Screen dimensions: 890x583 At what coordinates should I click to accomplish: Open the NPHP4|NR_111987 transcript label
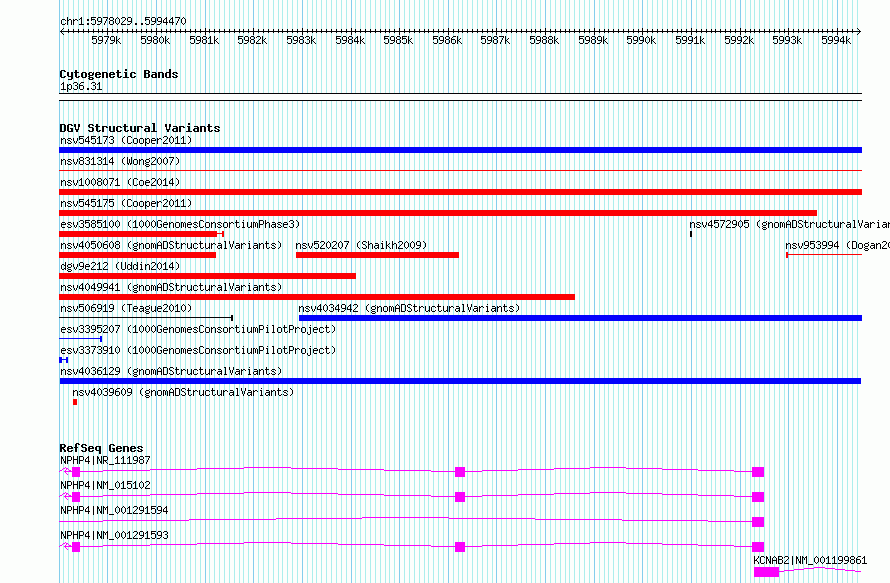pos(105,460)
